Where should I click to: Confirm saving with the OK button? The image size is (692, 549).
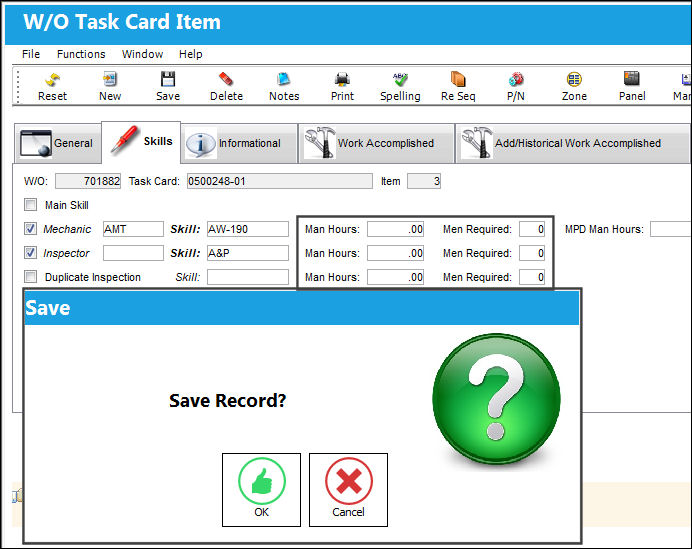[261, 490]
